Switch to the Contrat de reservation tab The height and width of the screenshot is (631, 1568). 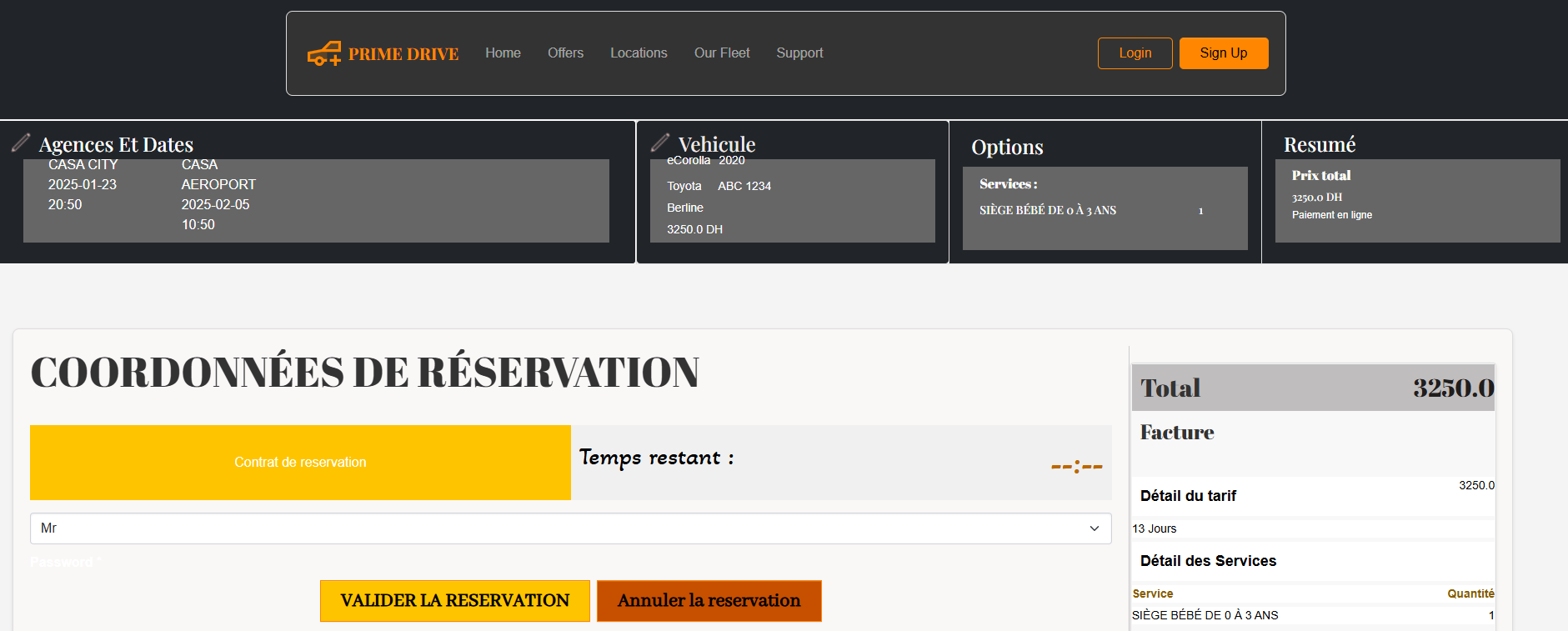pos(300,463)
